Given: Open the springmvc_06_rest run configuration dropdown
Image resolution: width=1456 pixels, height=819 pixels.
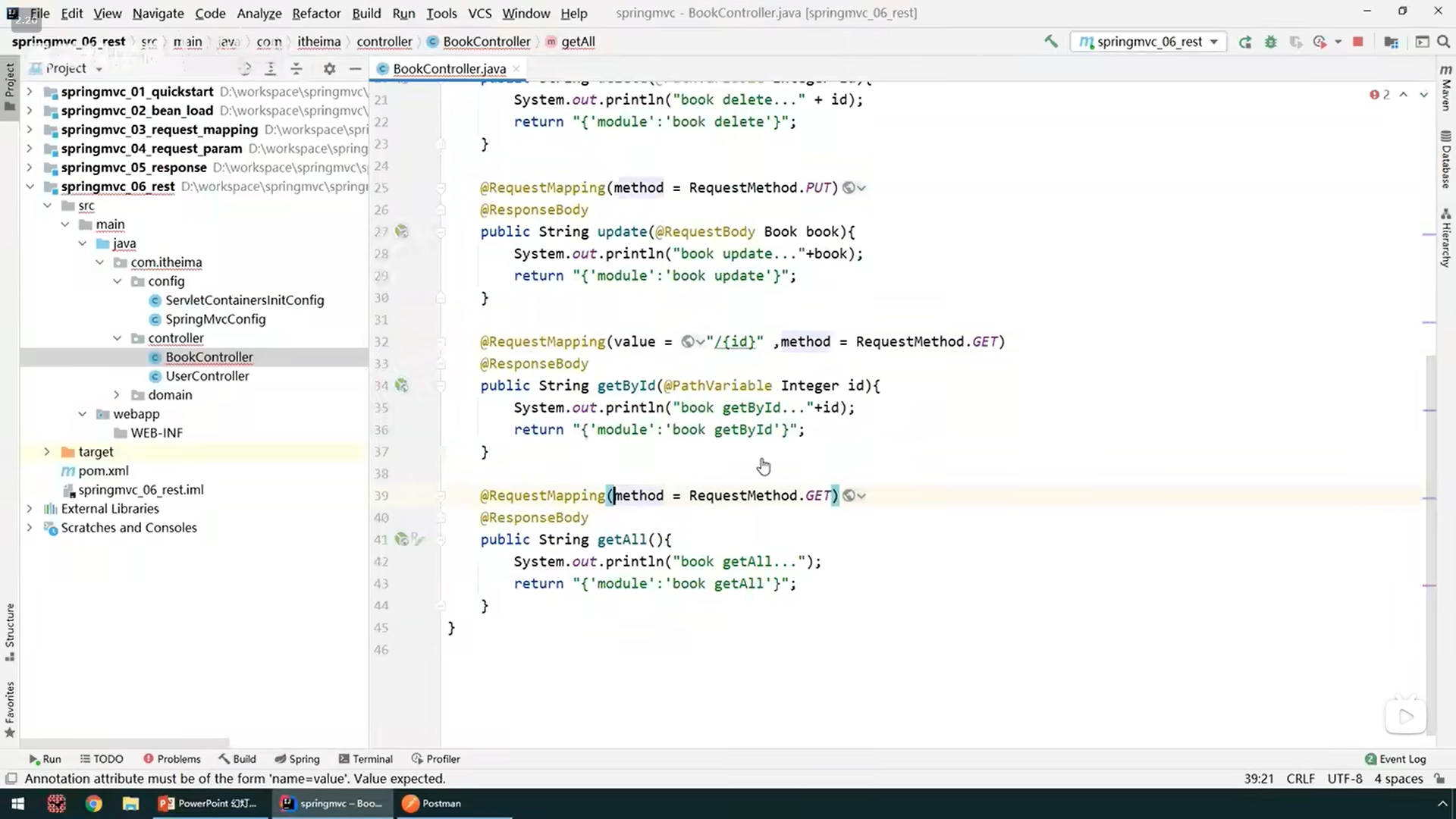Looking at the screenshot, I should tap(1148, 42).
